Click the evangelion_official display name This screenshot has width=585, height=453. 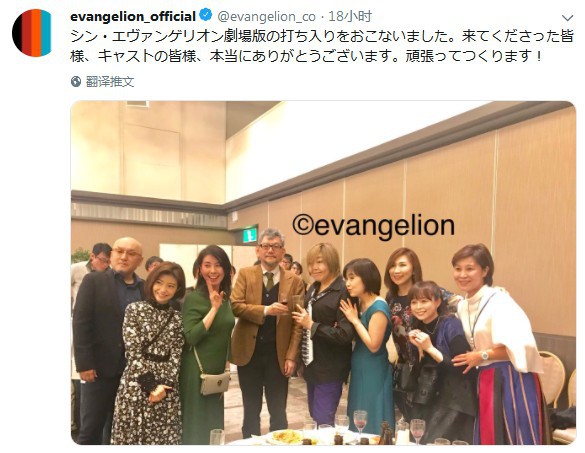point(133,16)
